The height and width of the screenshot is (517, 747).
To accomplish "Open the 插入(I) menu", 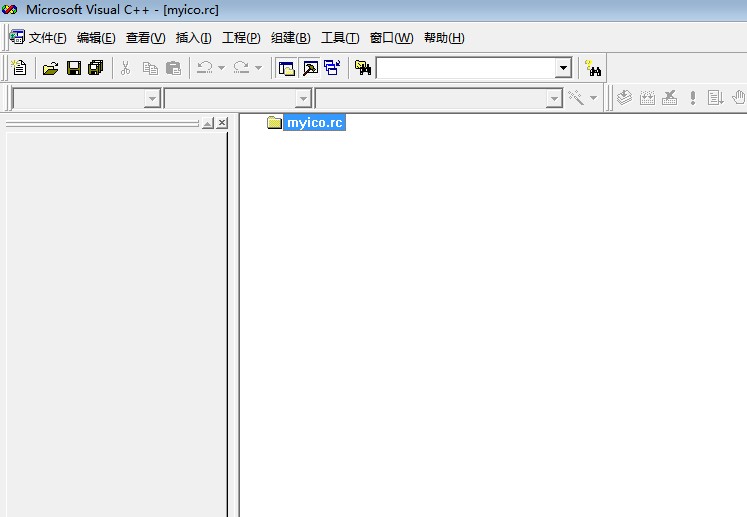I will click(193, 38).
